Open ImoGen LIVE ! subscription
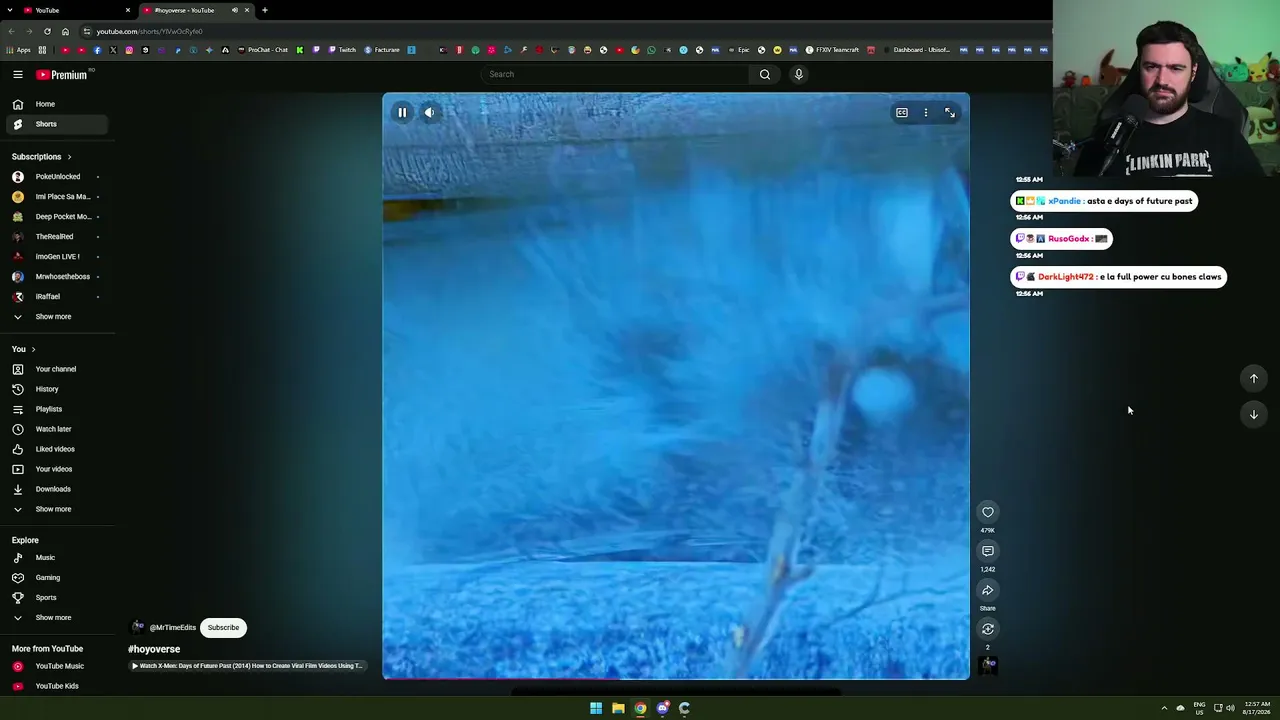 click(x=57, y=257)
